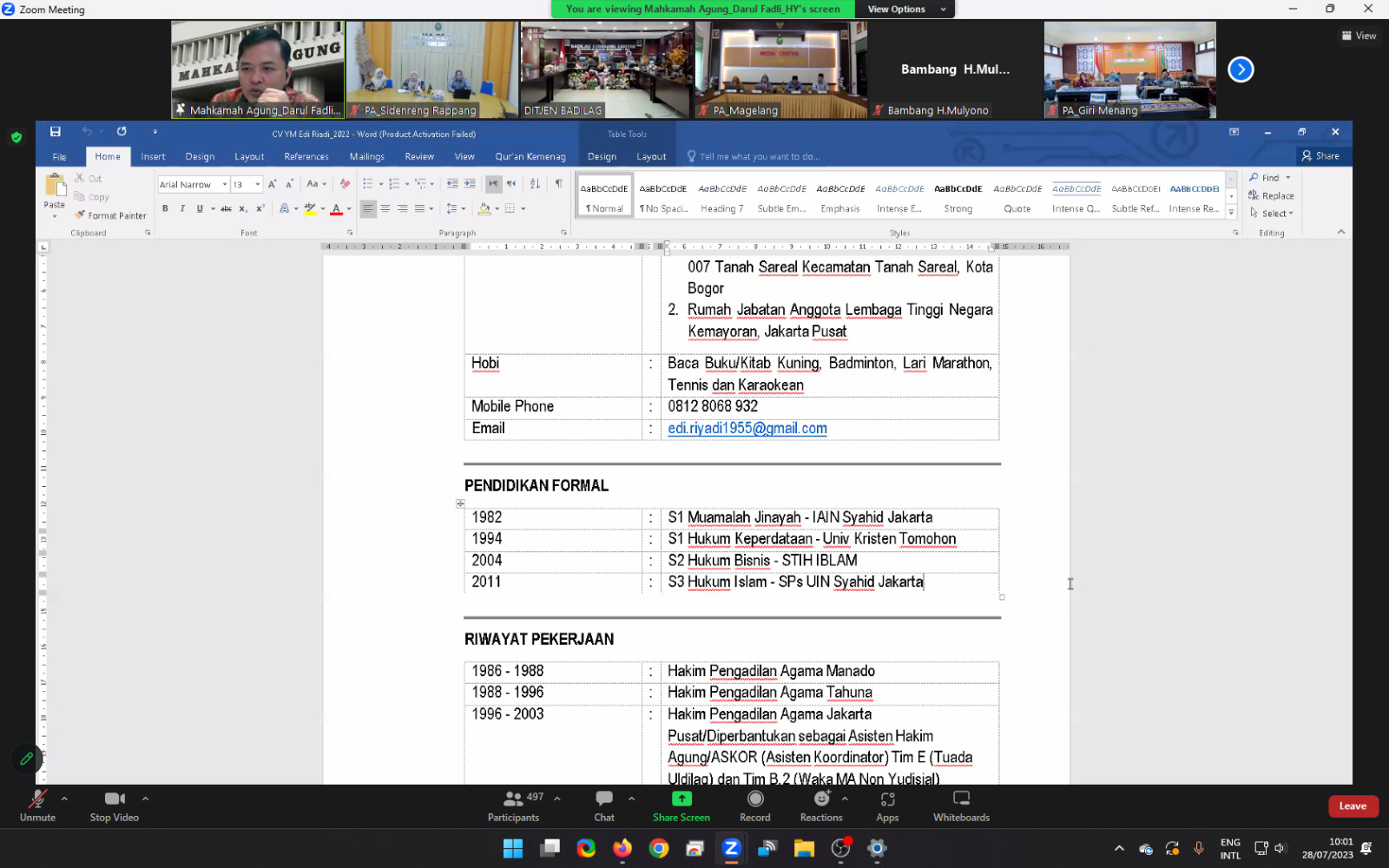Increase paragraph indent

coord(470,184)
